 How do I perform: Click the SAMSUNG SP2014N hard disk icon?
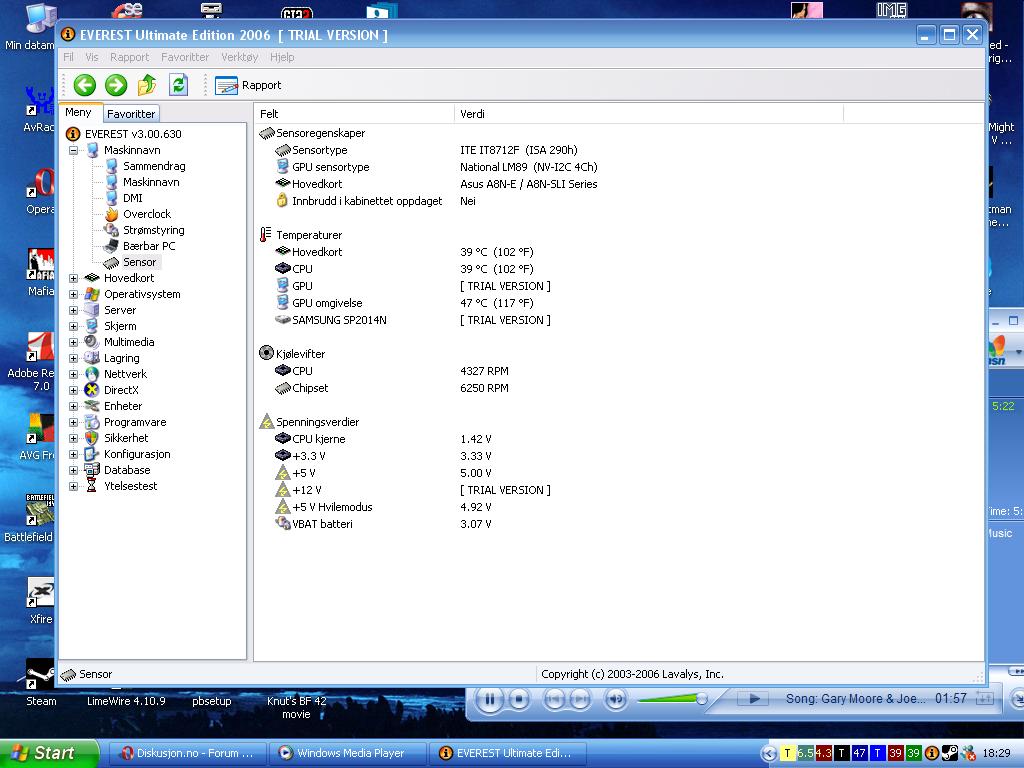point(282,320)
